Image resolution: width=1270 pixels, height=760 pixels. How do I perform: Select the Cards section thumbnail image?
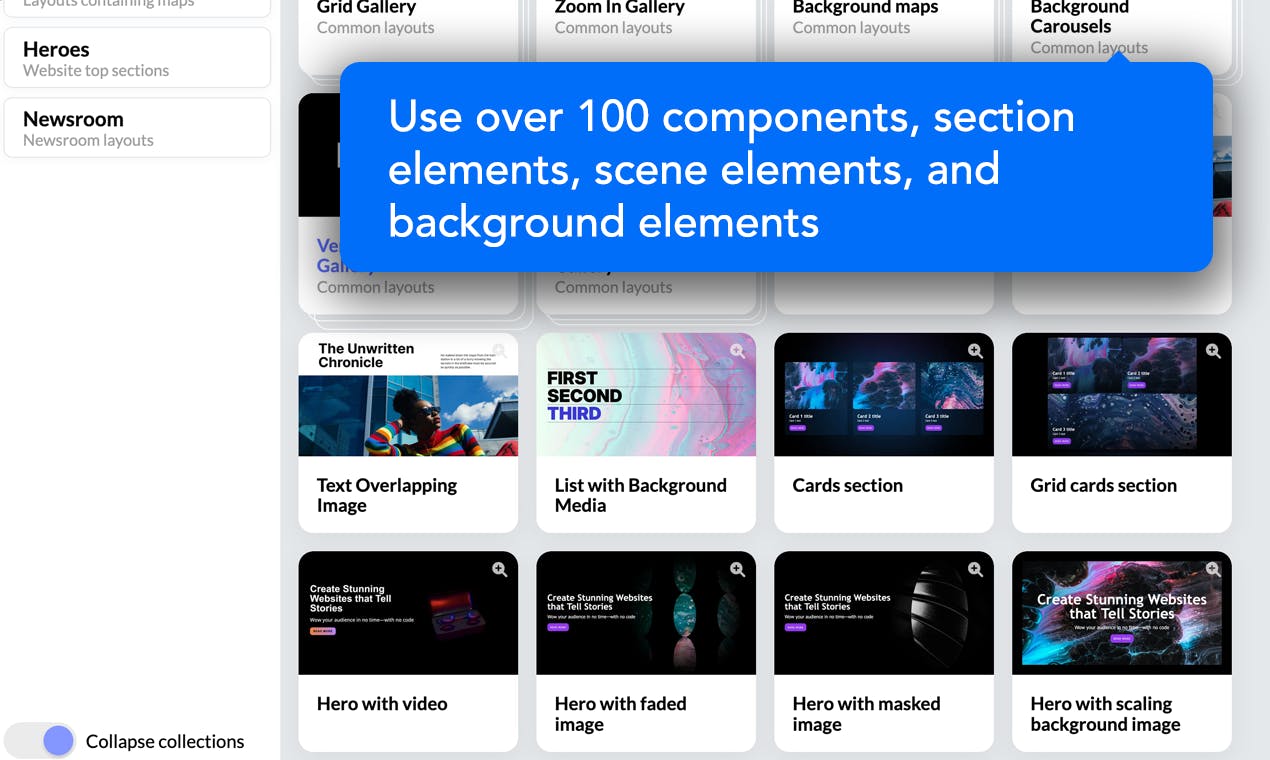(884, 395)
